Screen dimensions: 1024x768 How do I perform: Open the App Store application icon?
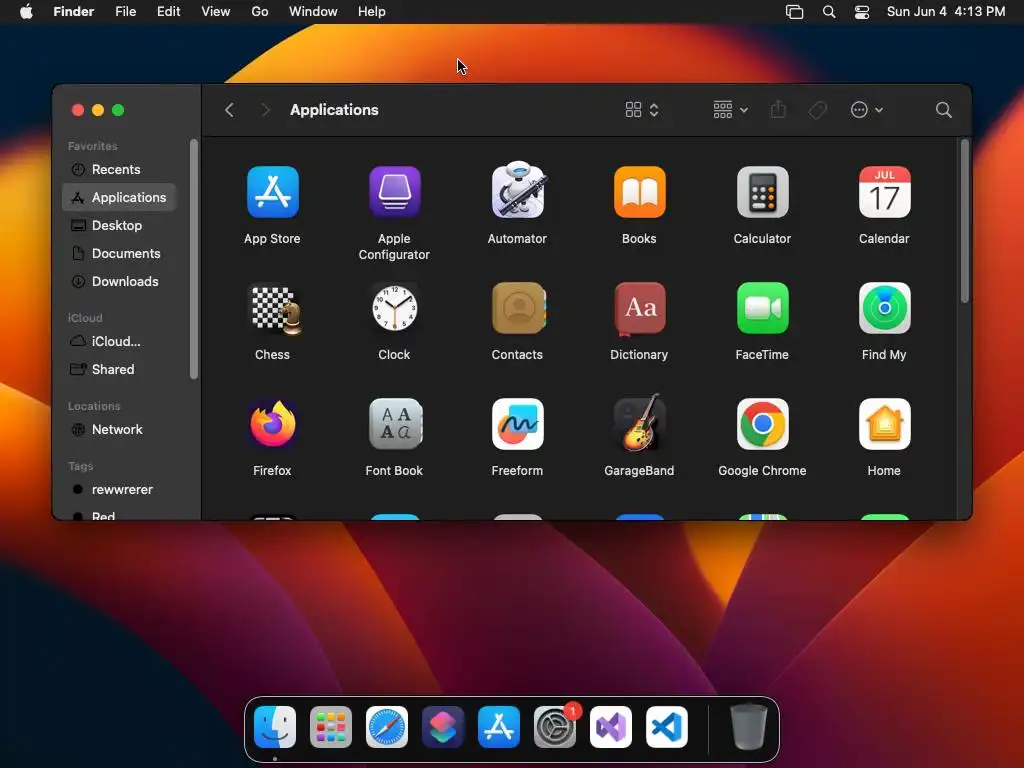click(273, 192)
